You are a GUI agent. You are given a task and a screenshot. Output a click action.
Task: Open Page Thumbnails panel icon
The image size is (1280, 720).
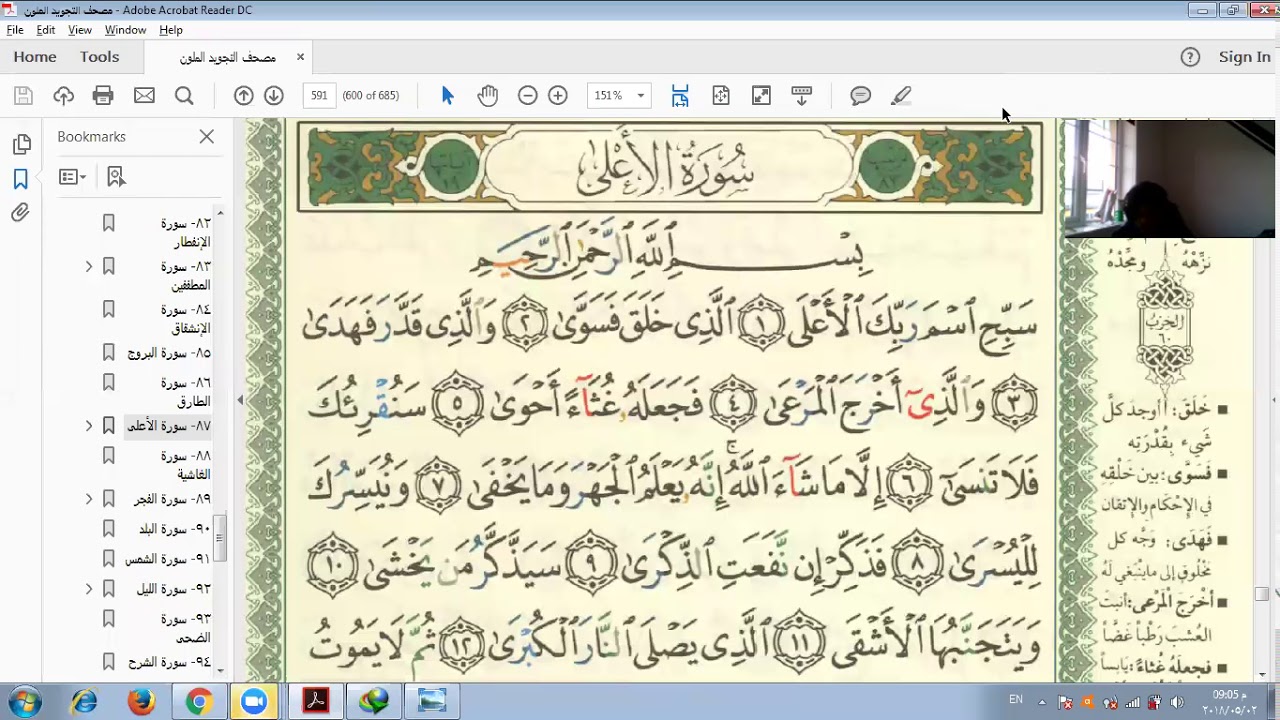coord(21,145)
